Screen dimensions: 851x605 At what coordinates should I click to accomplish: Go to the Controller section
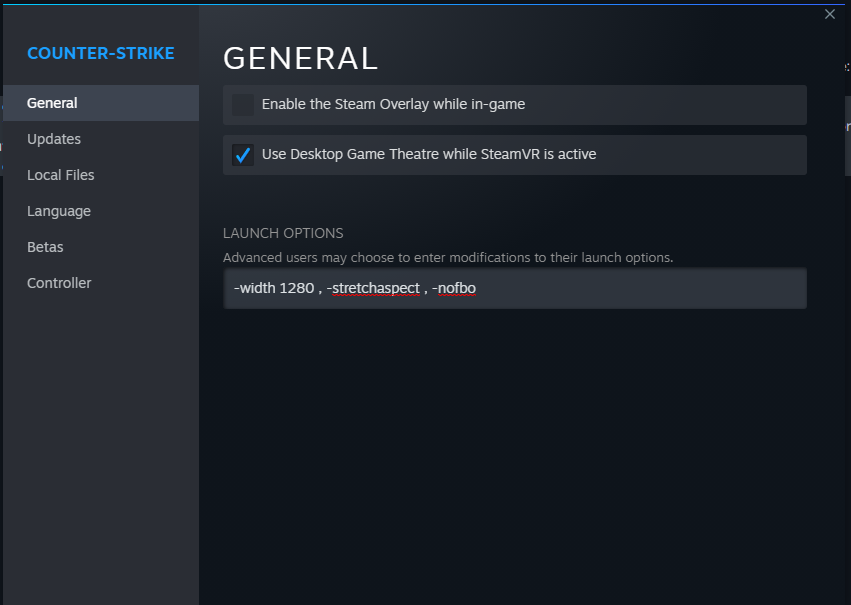101,283
